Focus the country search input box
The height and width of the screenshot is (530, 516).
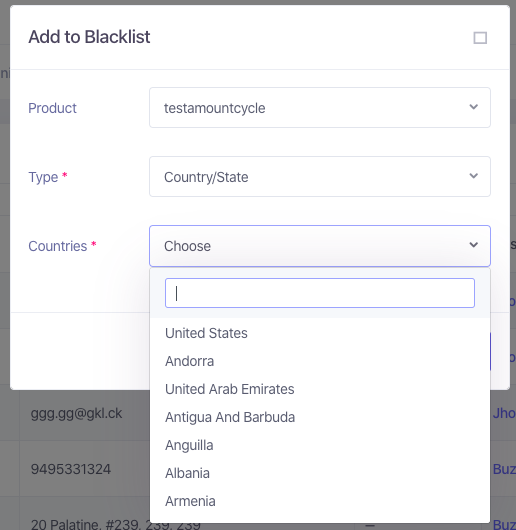point(320,293)
